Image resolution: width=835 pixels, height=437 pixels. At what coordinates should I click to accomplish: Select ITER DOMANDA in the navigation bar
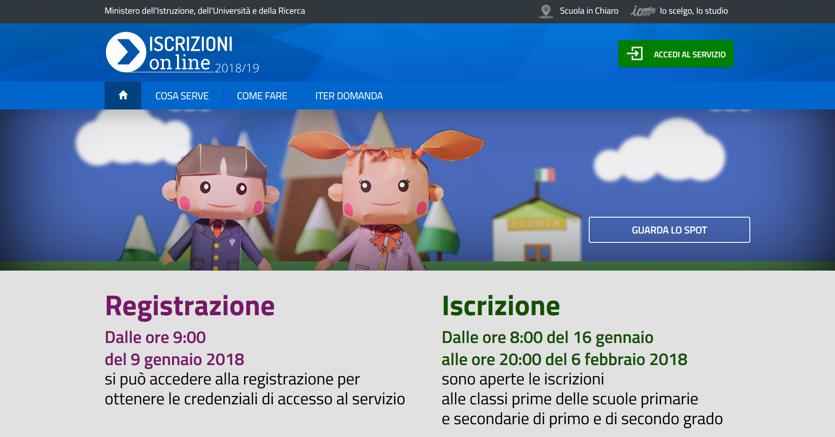tap(349, 96)
